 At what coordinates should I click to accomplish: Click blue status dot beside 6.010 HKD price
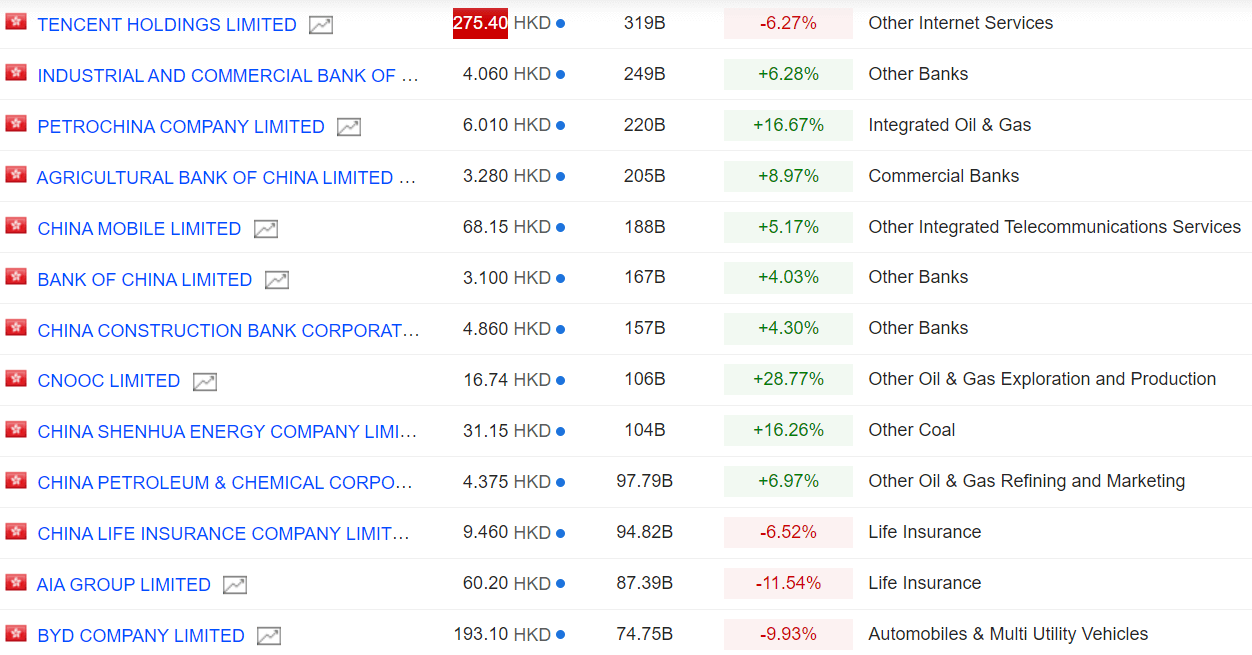pos(560,125)
